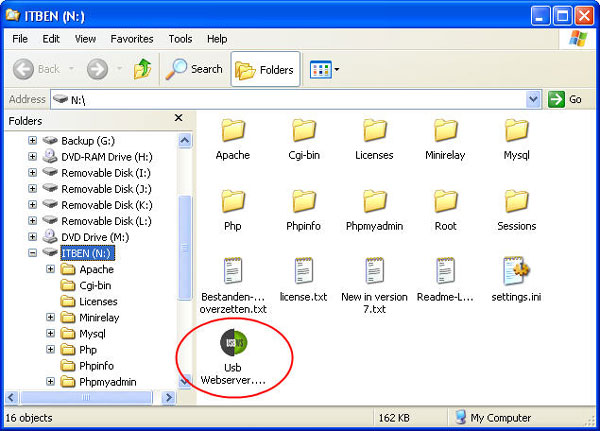Viewport: 600px width, 431px height.
Task: Select DVD Drive (M:) in folder tree
Action: [x=95, y=237]
